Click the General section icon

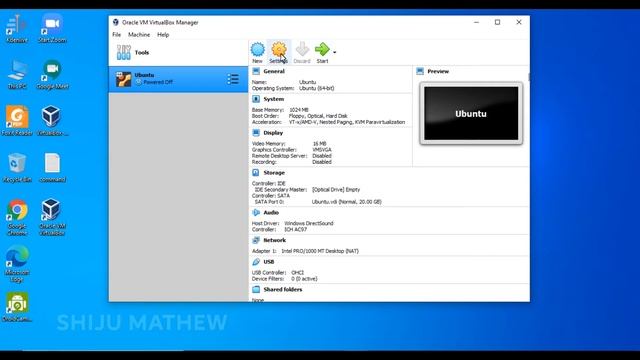point(256,71)
